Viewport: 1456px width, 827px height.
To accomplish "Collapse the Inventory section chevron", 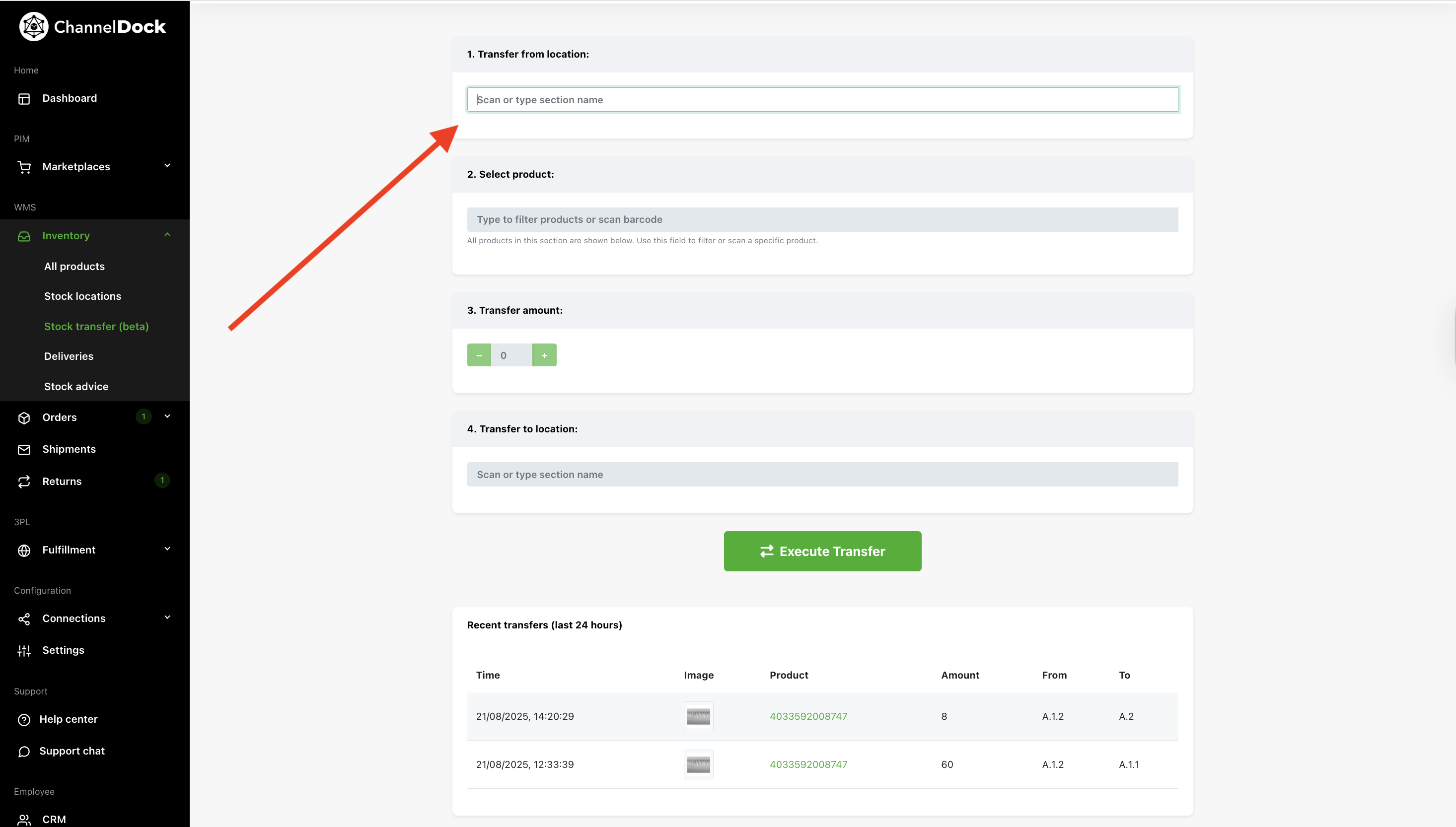I will coord(167,235).
